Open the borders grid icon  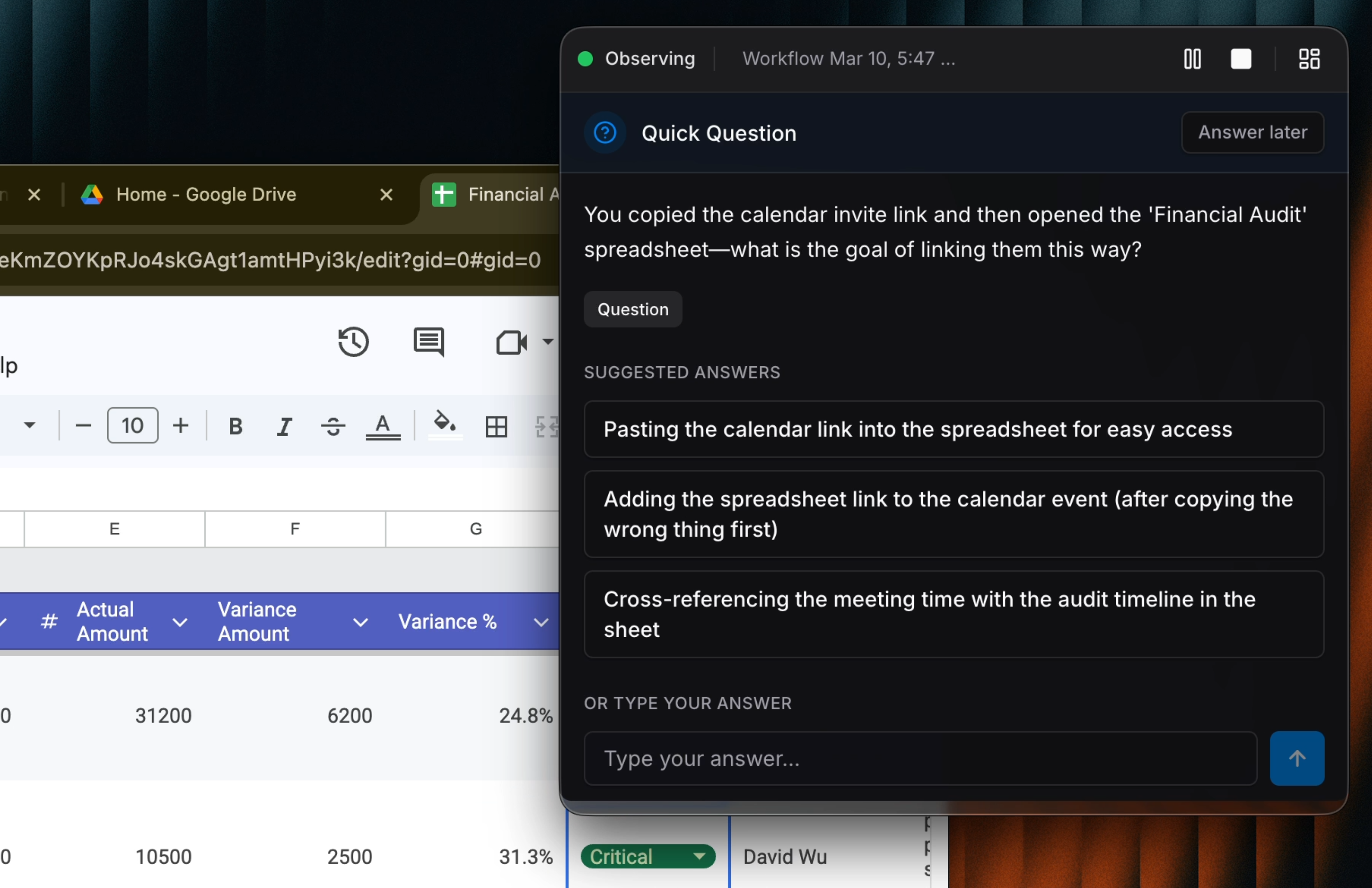point(496,426)
